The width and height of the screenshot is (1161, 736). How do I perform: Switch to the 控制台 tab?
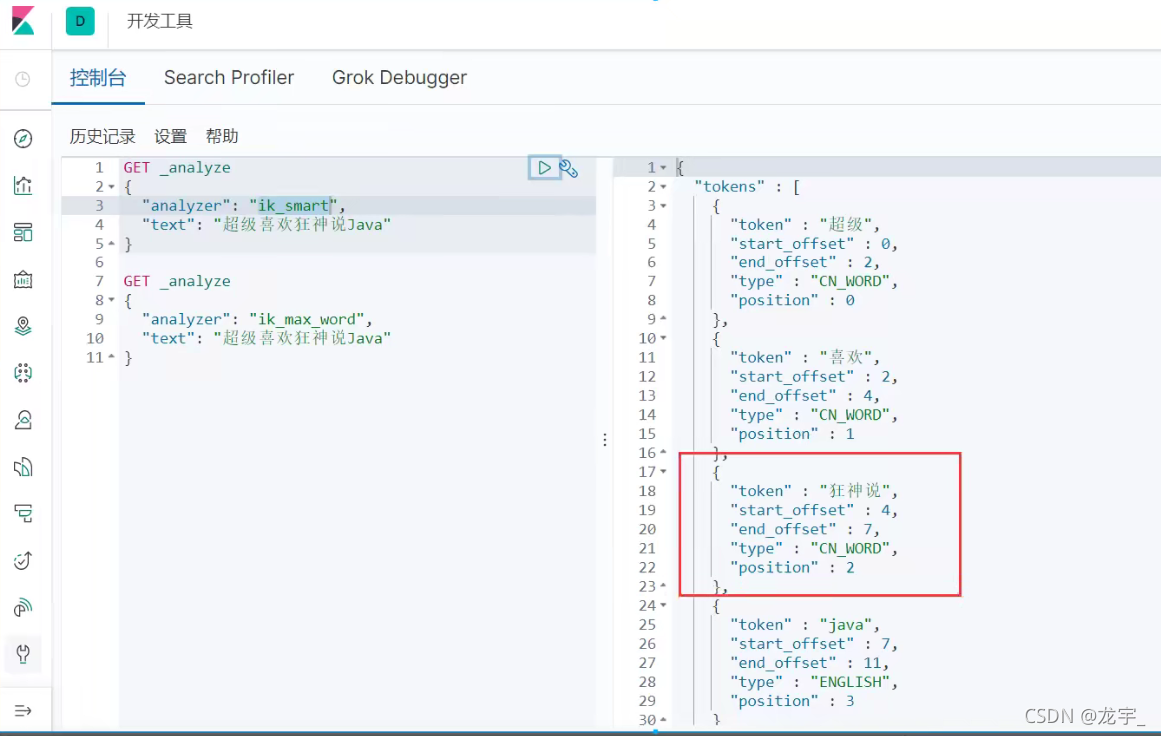(98, 78)
